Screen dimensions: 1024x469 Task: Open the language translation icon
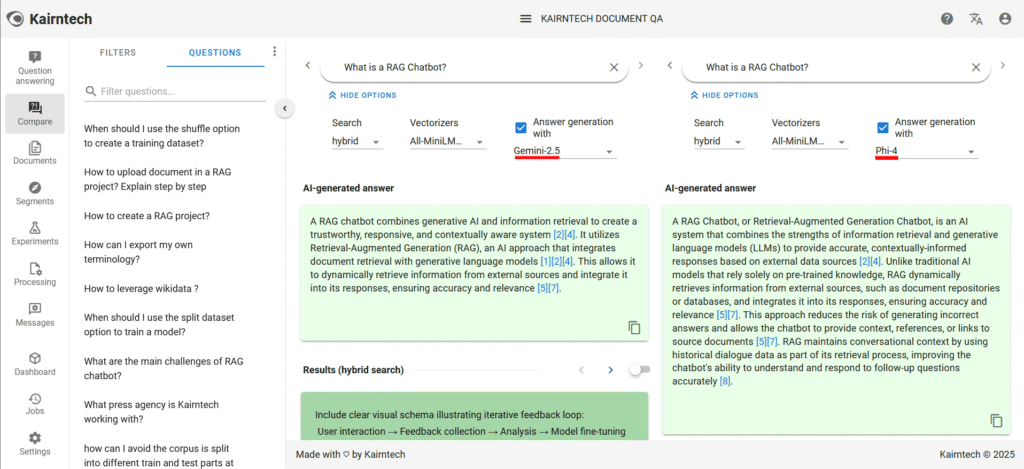point(975,19)
